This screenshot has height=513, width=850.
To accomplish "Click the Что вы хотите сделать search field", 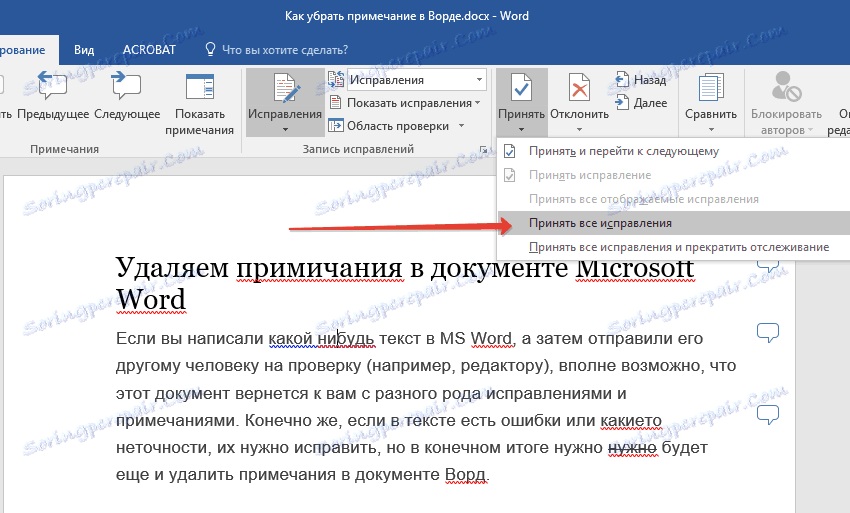I will (x=285, y=50).
